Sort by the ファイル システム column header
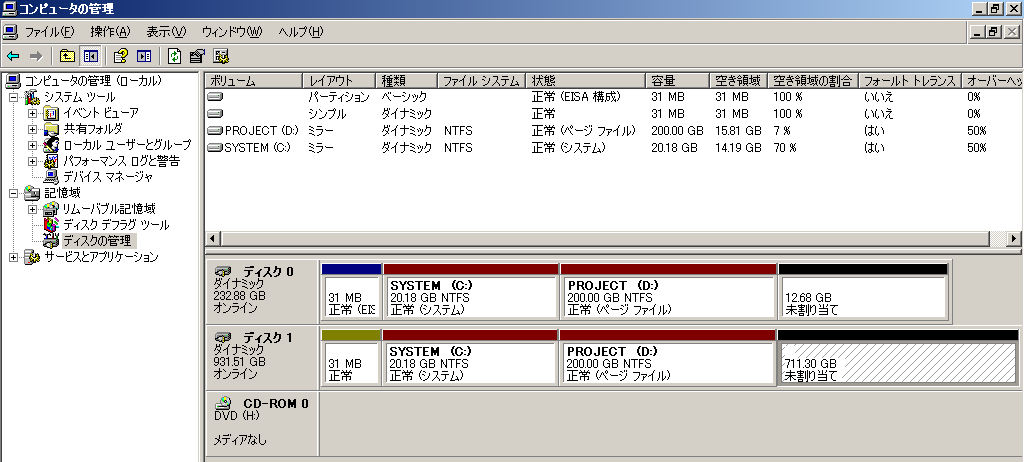 tap(482, 81)
